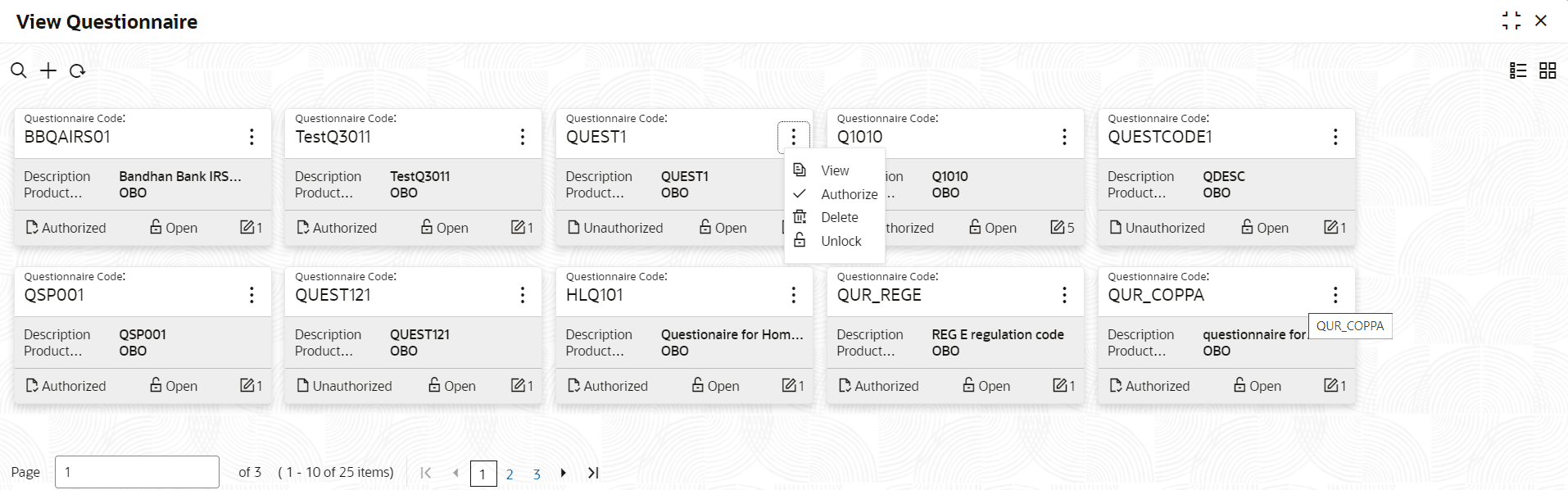Expand the kebab menu on QUR_REGE card

(1064, 295)
